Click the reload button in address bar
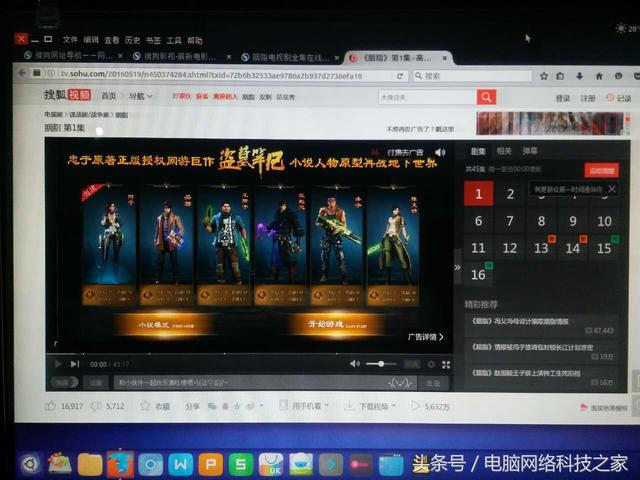The height and width of the screenshot is (480, 640). (x=400, y=76)
